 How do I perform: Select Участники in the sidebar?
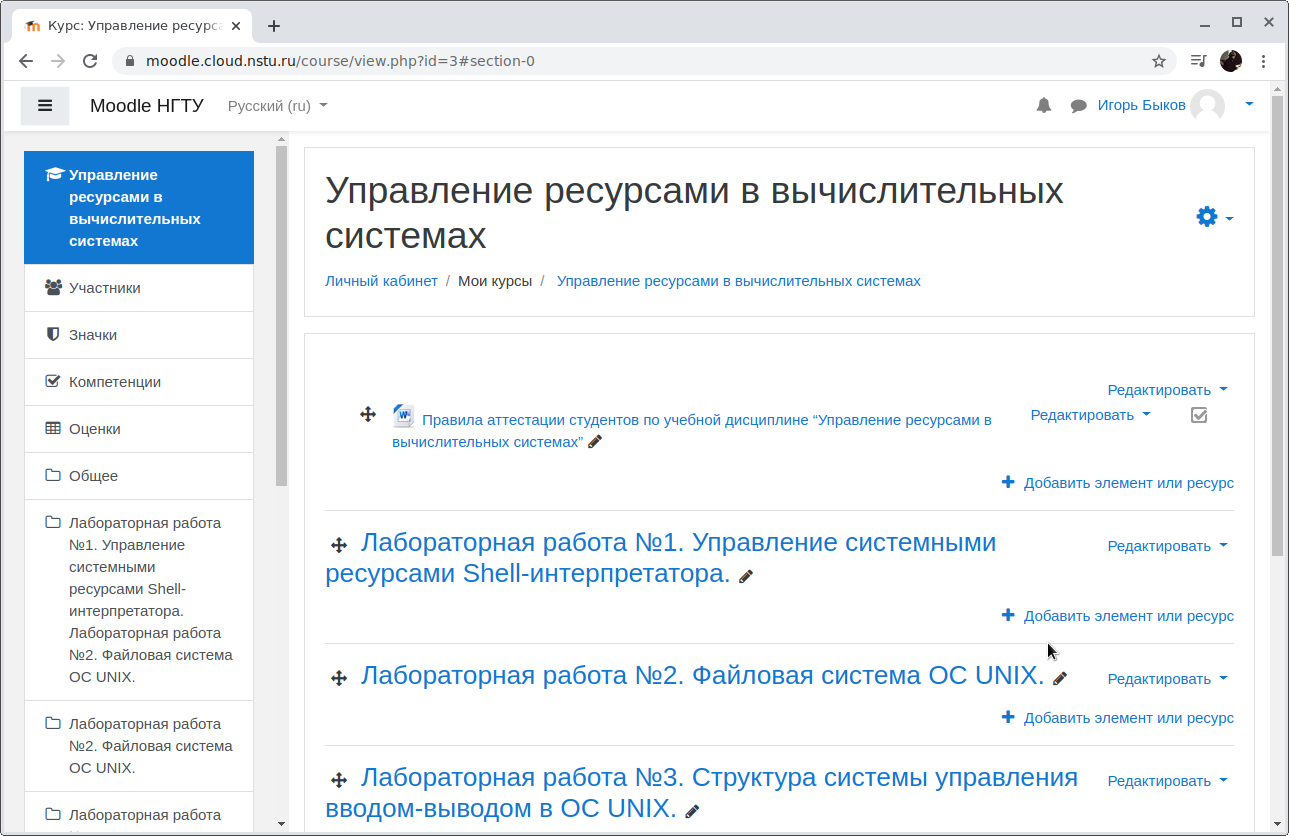pos(139,288)
